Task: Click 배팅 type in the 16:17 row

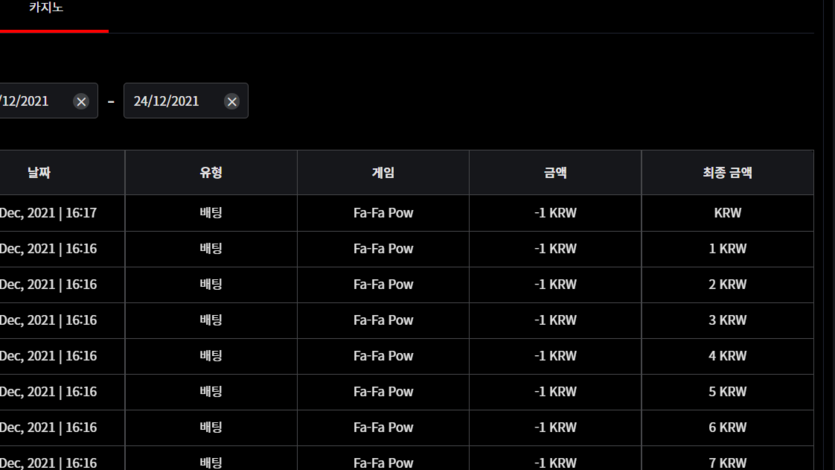Action: click(x=211, y=213)
